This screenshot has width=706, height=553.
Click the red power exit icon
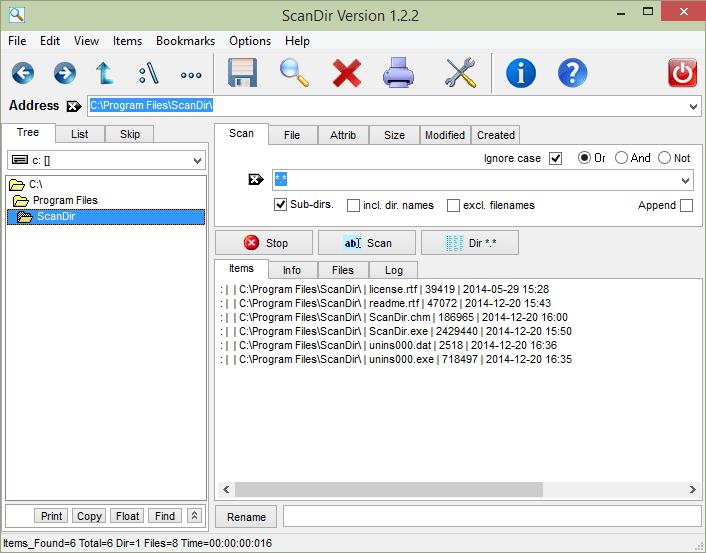682,73
